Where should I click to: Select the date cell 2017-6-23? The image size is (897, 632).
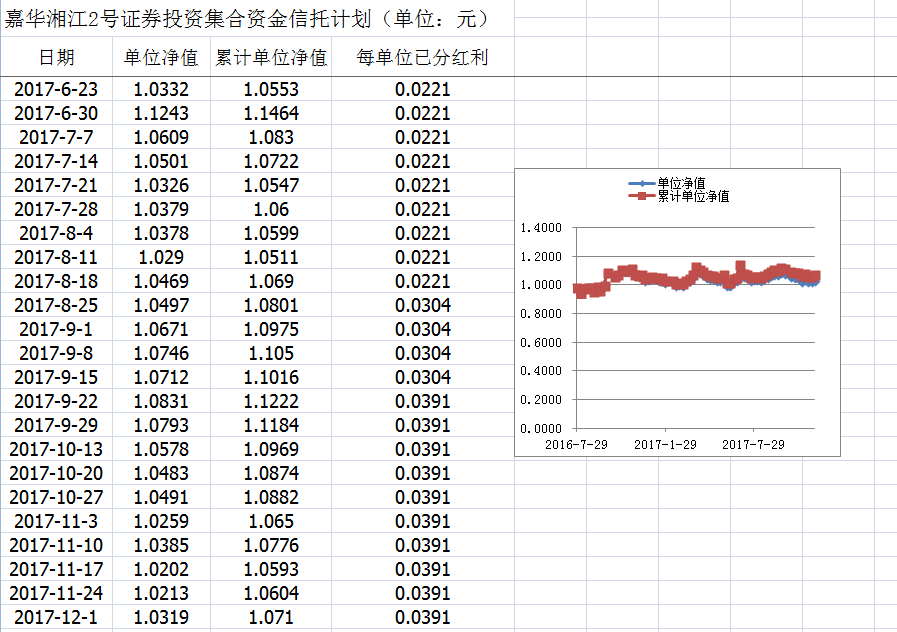click(56, 89)
